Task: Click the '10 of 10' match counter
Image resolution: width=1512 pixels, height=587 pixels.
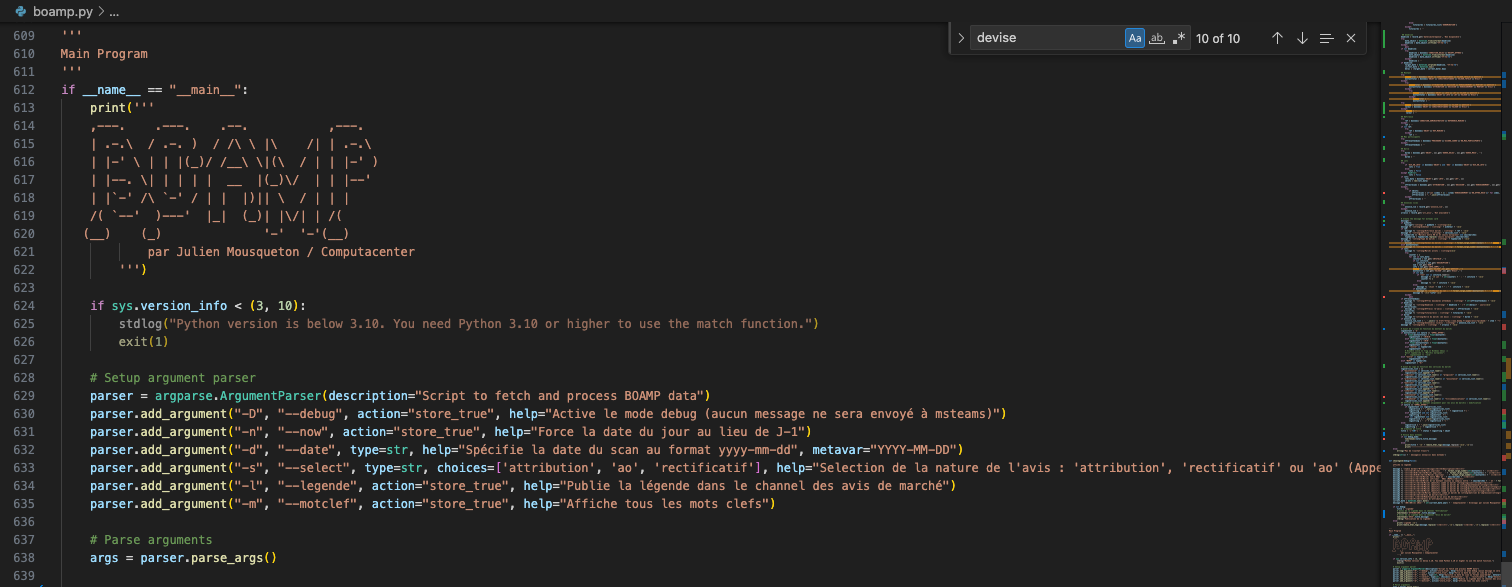Action: (1218, 38)
